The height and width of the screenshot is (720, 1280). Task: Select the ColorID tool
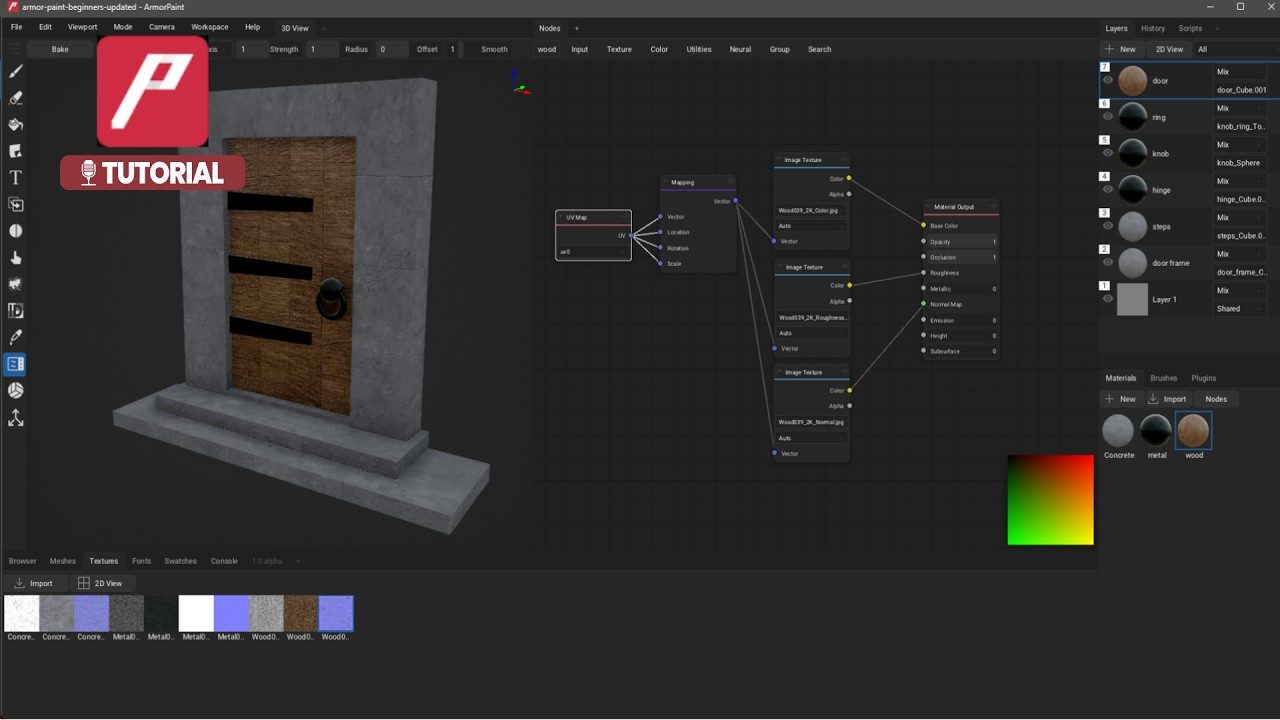(x=15, y=311)
